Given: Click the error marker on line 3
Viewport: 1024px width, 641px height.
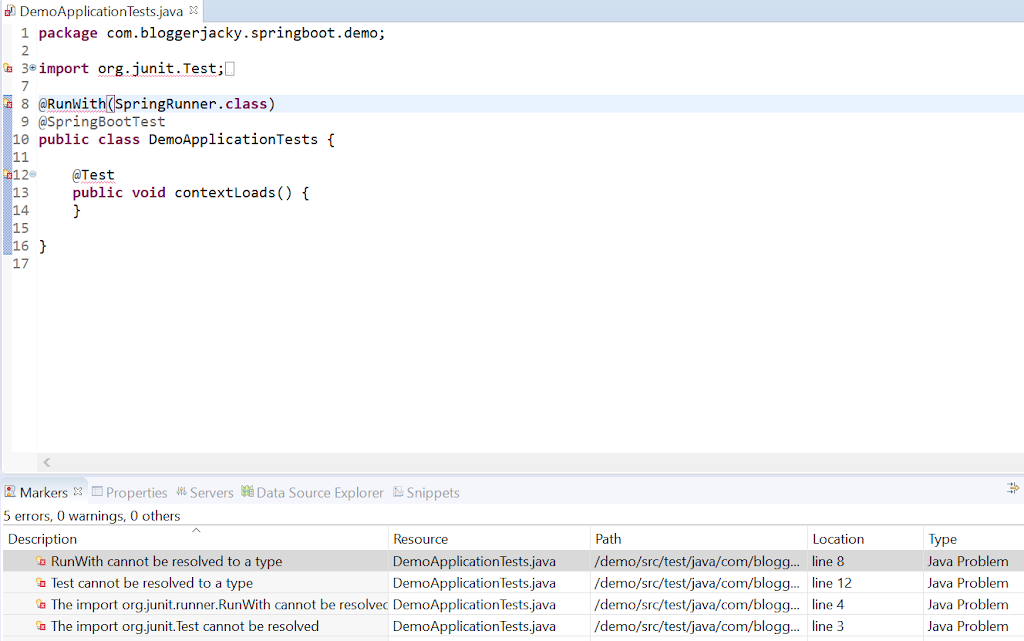Looking at the screenshot, I should pos(8,69).
